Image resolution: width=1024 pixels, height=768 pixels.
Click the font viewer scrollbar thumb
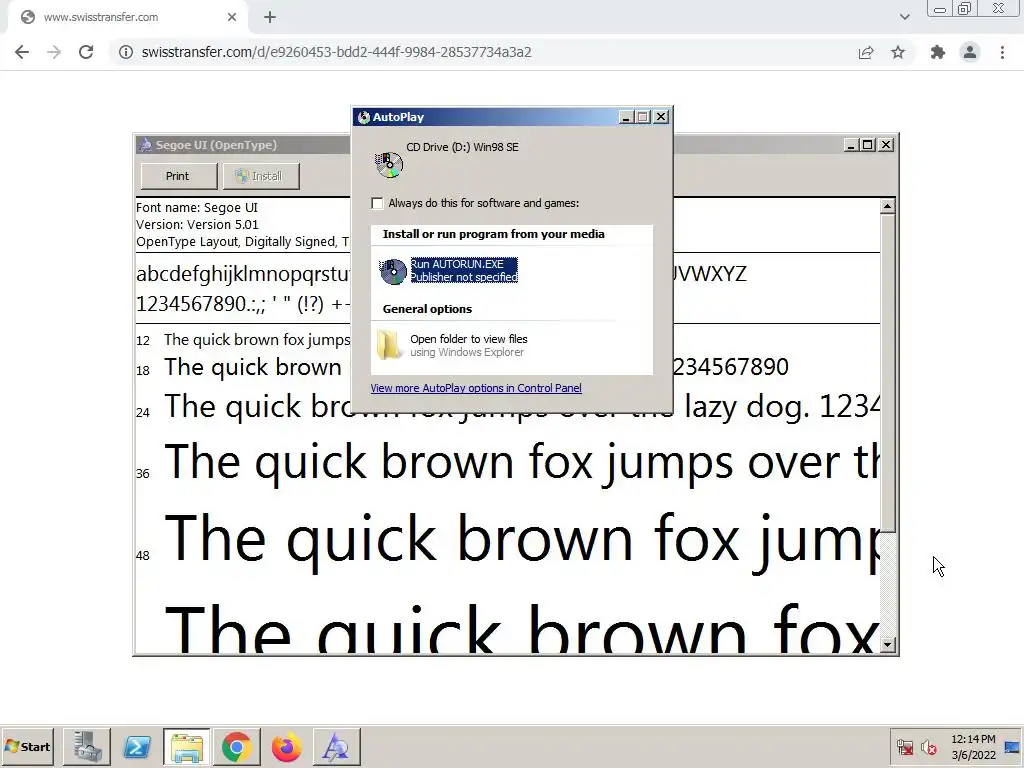click(887, 373)
